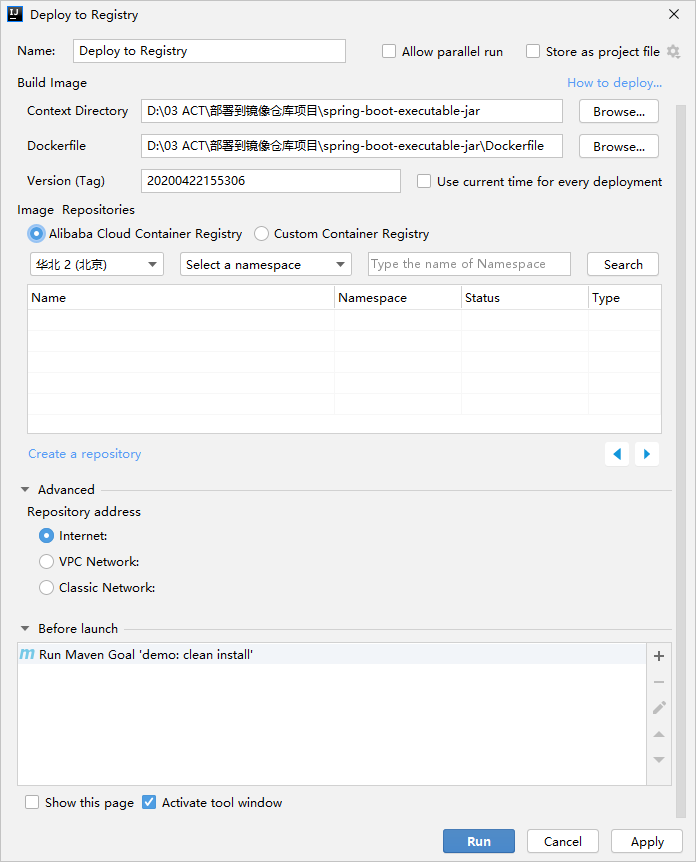Uncheck Activate tool window

click(149, 802)
